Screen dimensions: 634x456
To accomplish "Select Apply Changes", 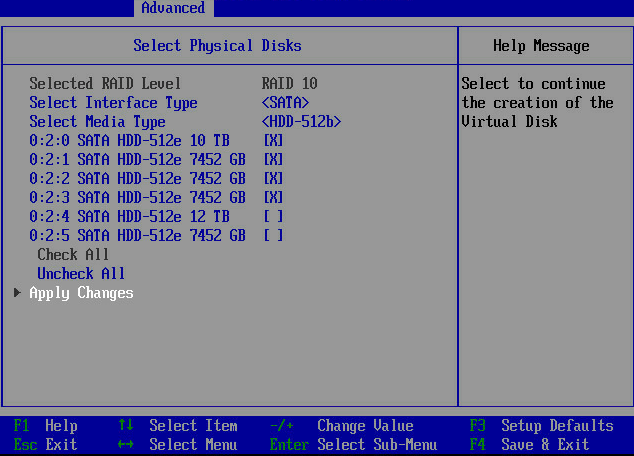I will 81,293.
